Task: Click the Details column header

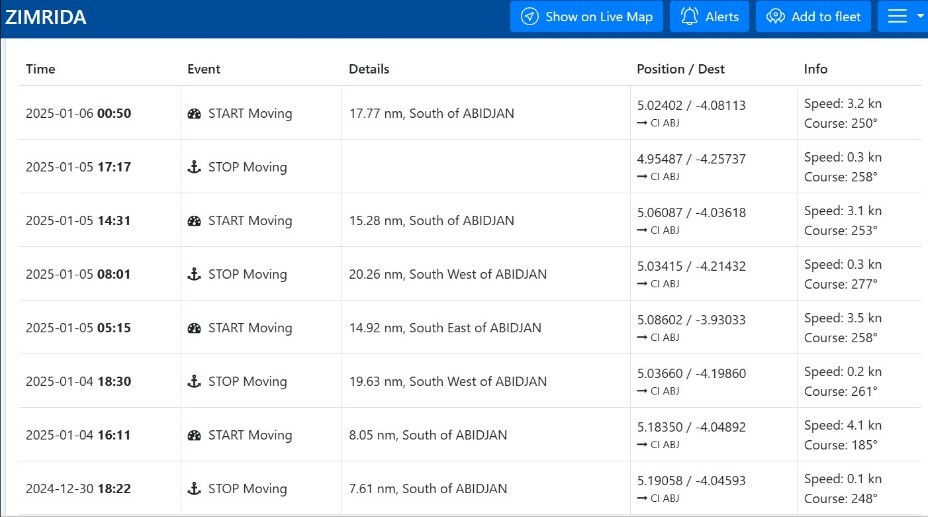Action: [x=369, y=69]
